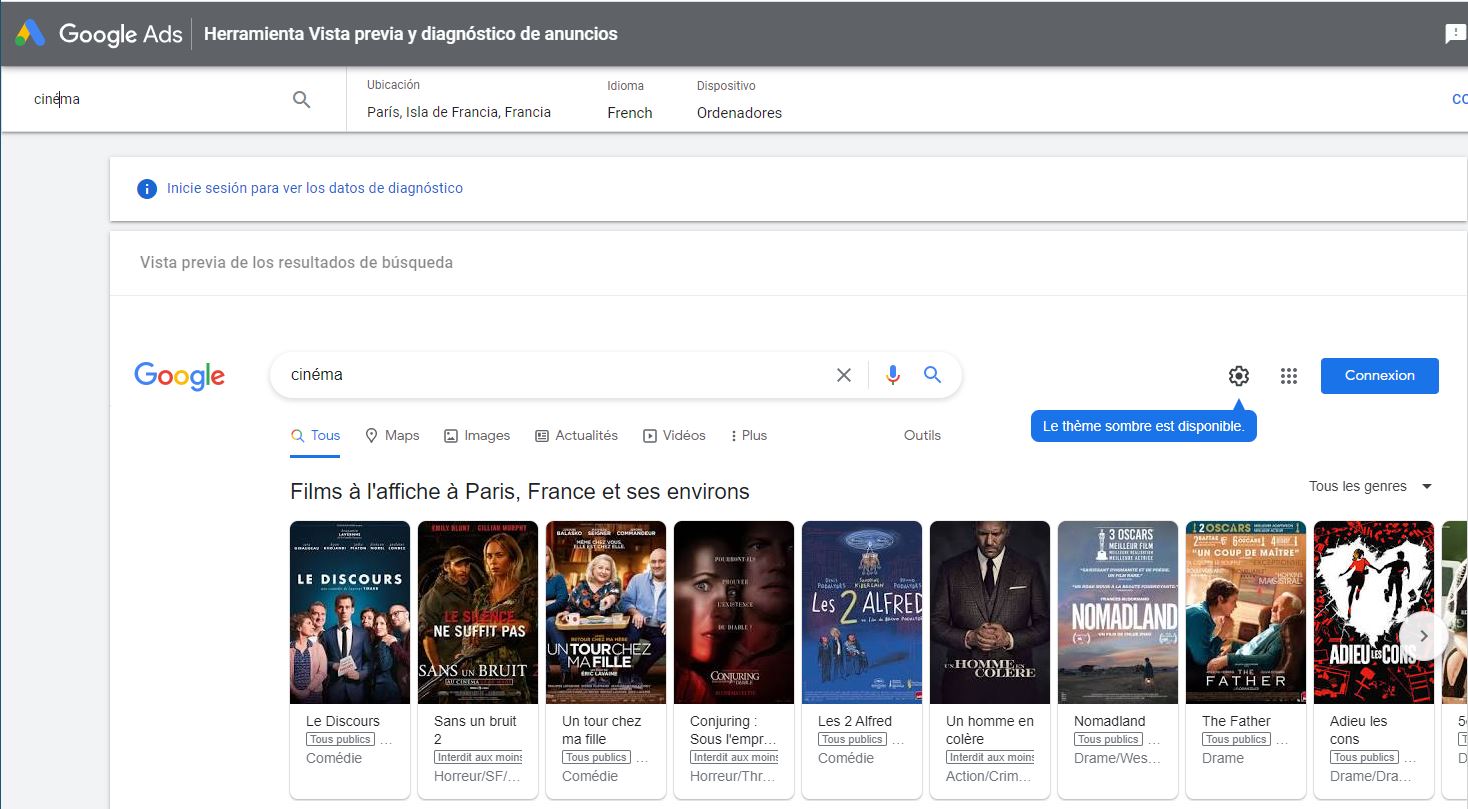
Task: Switch to the Images tab
Action: [477, 436]
